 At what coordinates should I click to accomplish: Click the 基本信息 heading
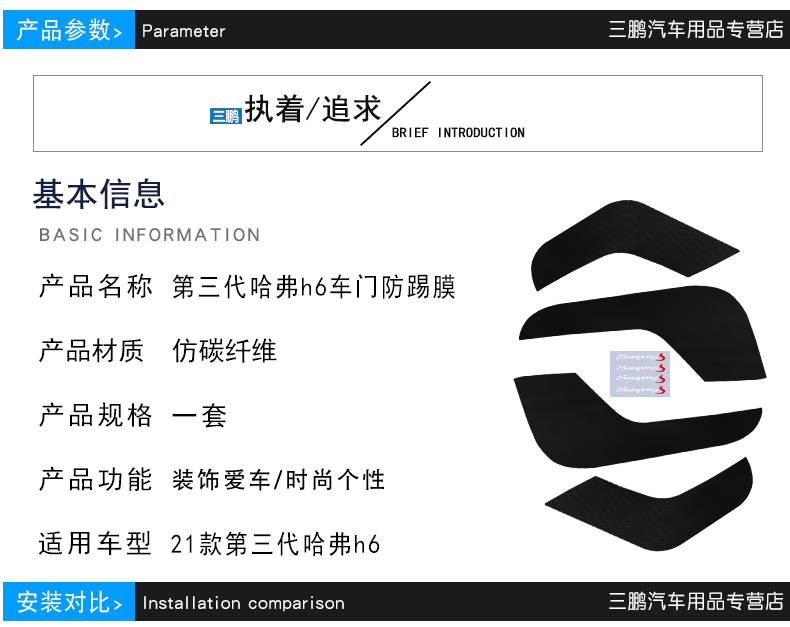99,194
